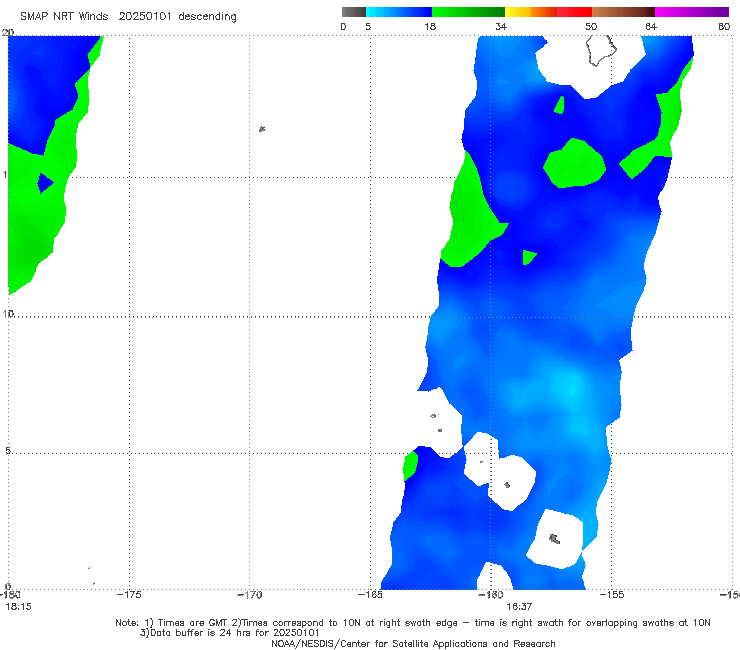Click the brown segment of the color bar
740x650 pixels.
tap(623, 12)
